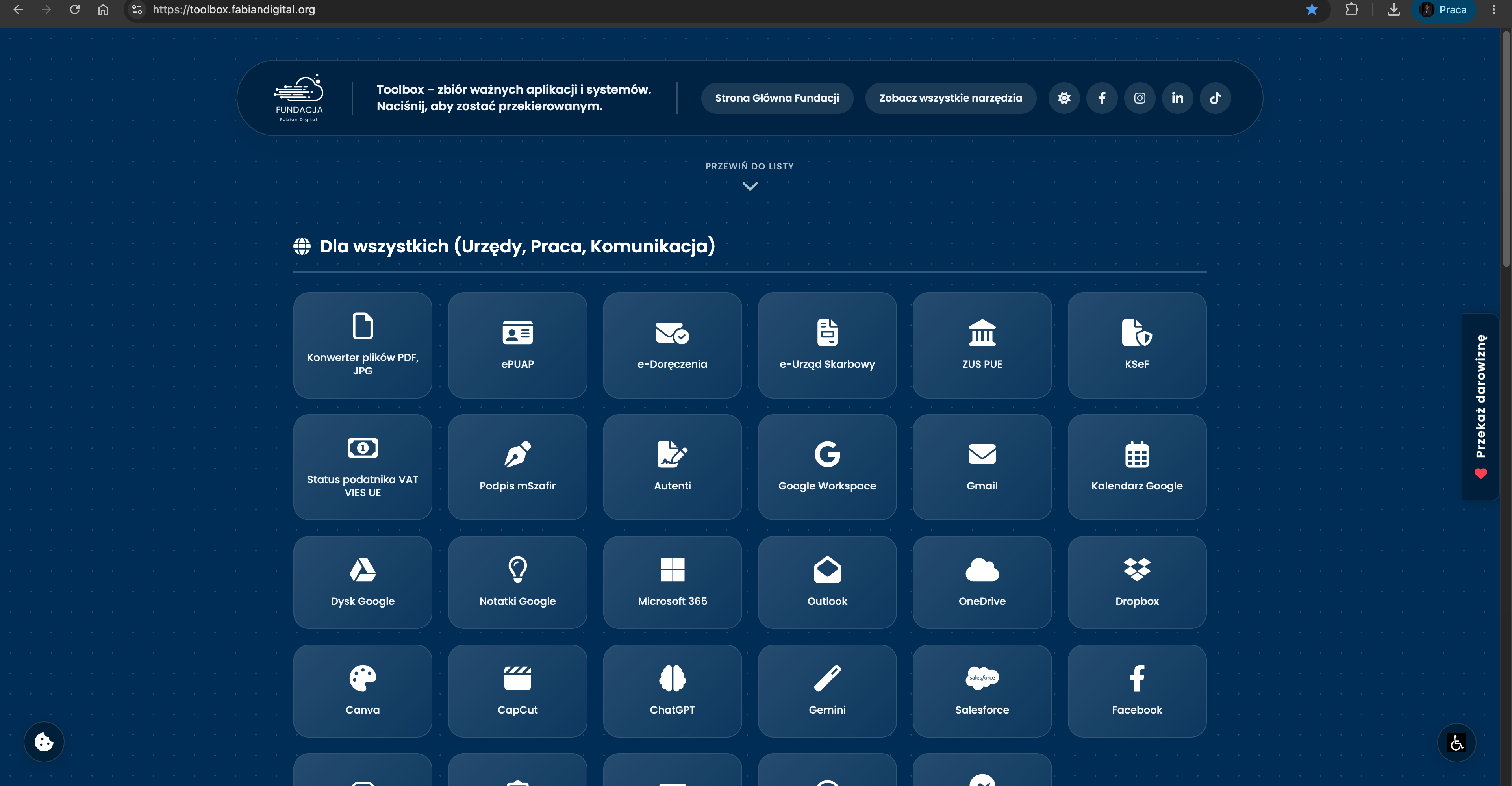This screenshot has width=1512, height=786.
Task: Bookmark this page with the star
Action: (x=1312, y=9)
